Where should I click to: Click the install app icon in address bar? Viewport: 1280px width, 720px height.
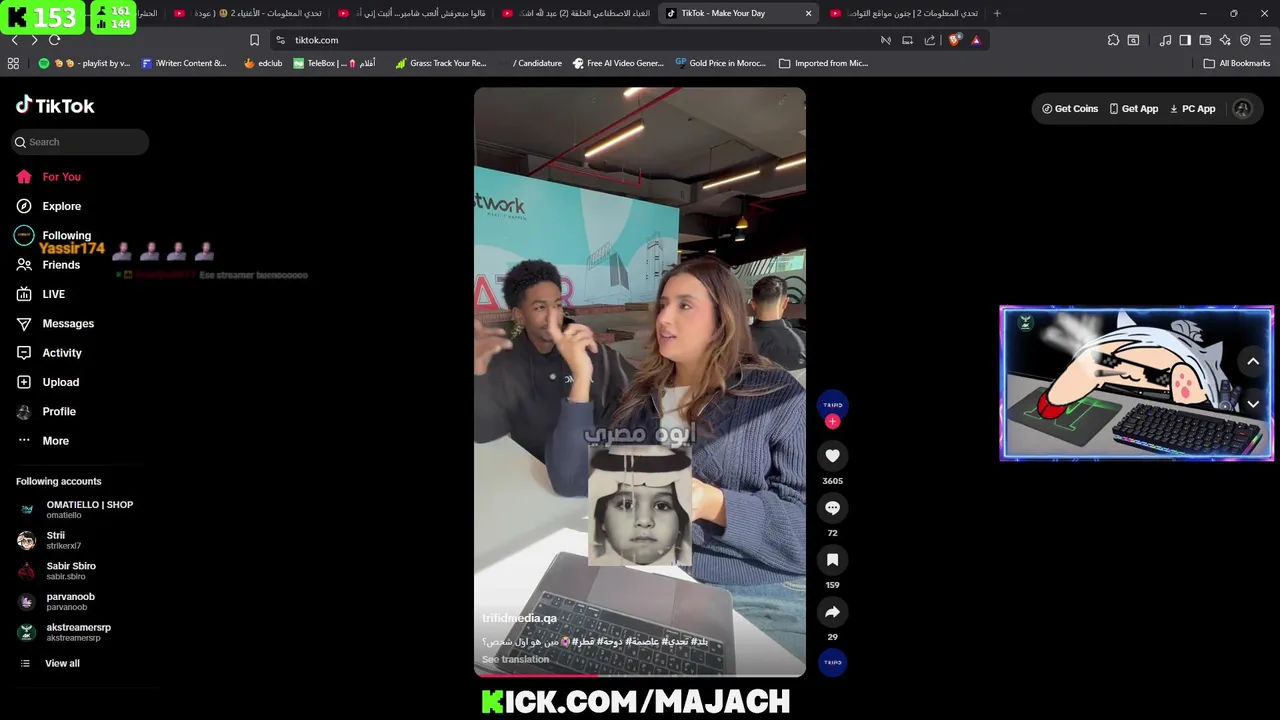[x=907, y=40]
